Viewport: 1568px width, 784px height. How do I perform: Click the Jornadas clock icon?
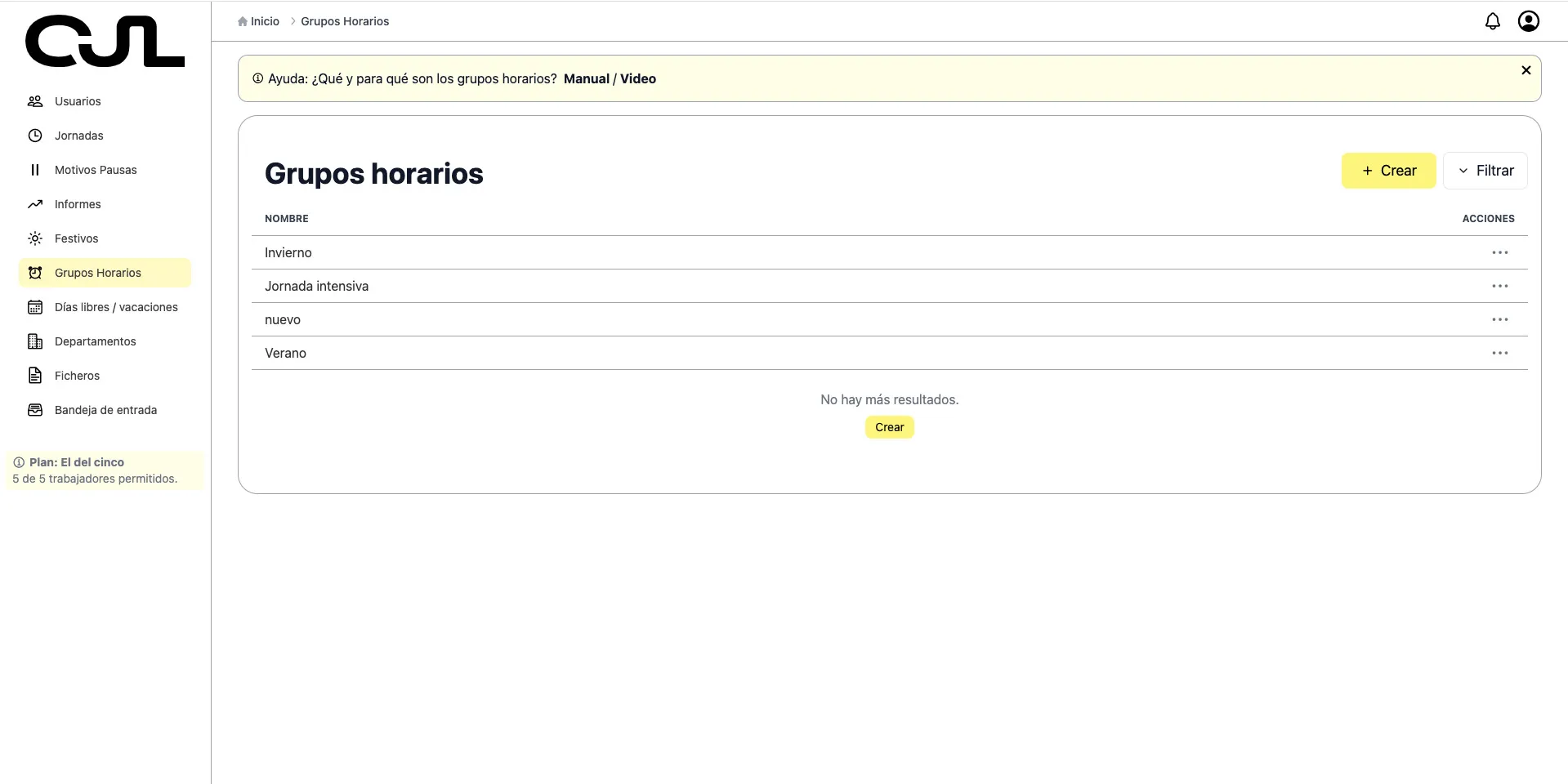click(x=35, y=136)
